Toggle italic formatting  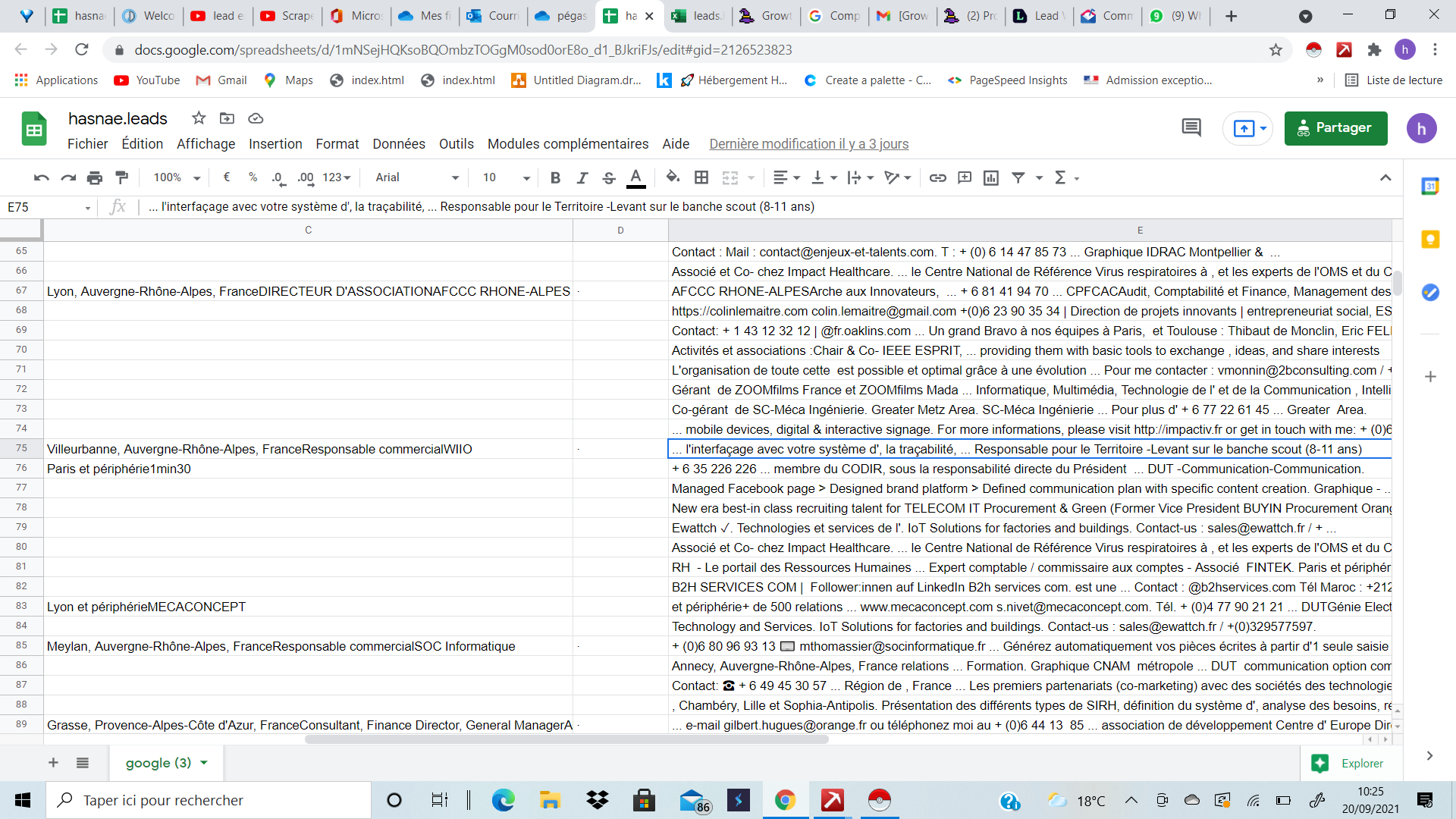point(582,177)
